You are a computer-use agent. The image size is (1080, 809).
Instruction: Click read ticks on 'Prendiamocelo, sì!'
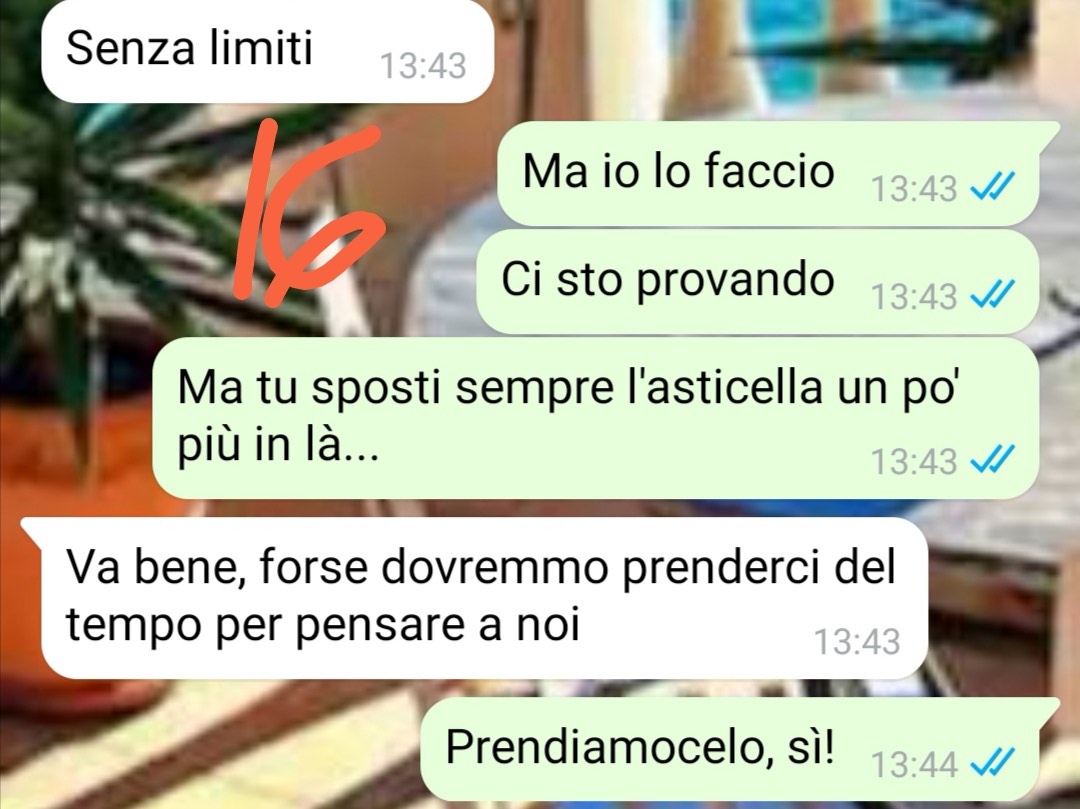(992, 761)
